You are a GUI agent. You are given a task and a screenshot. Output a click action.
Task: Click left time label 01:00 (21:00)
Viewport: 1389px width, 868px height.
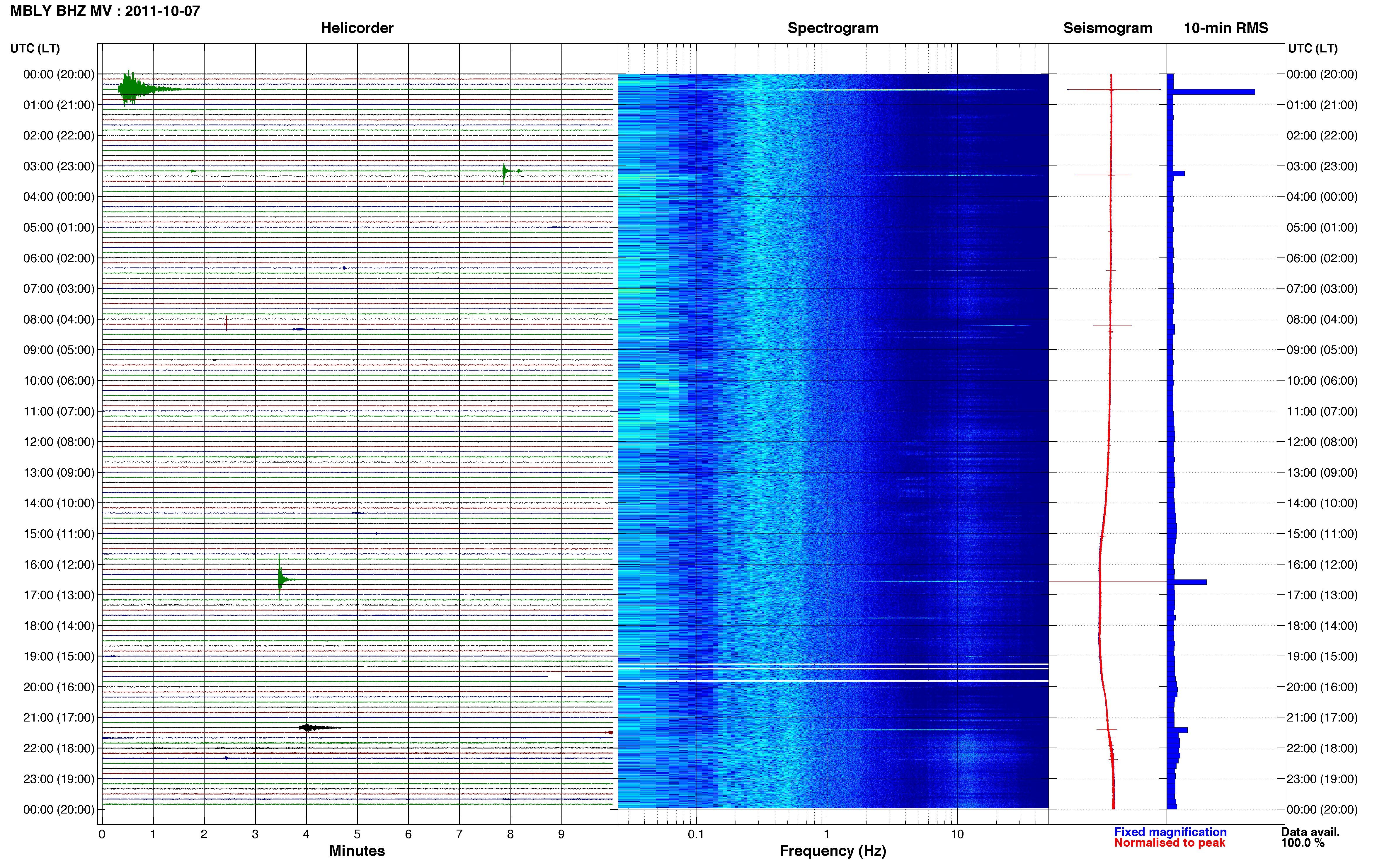pyautogui.click(x=59, y=105)
